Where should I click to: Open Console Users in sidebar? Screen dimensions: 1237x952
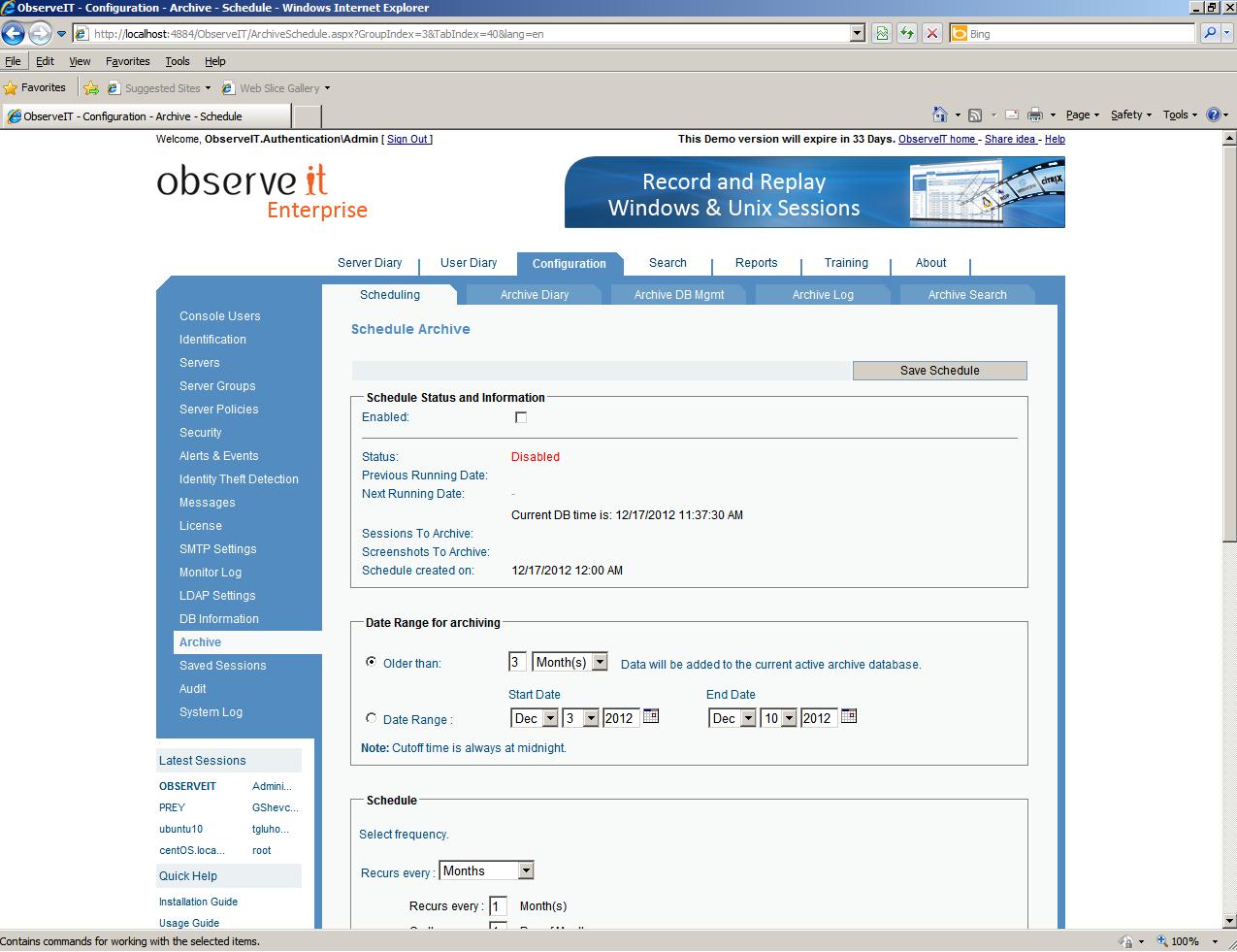220,316
